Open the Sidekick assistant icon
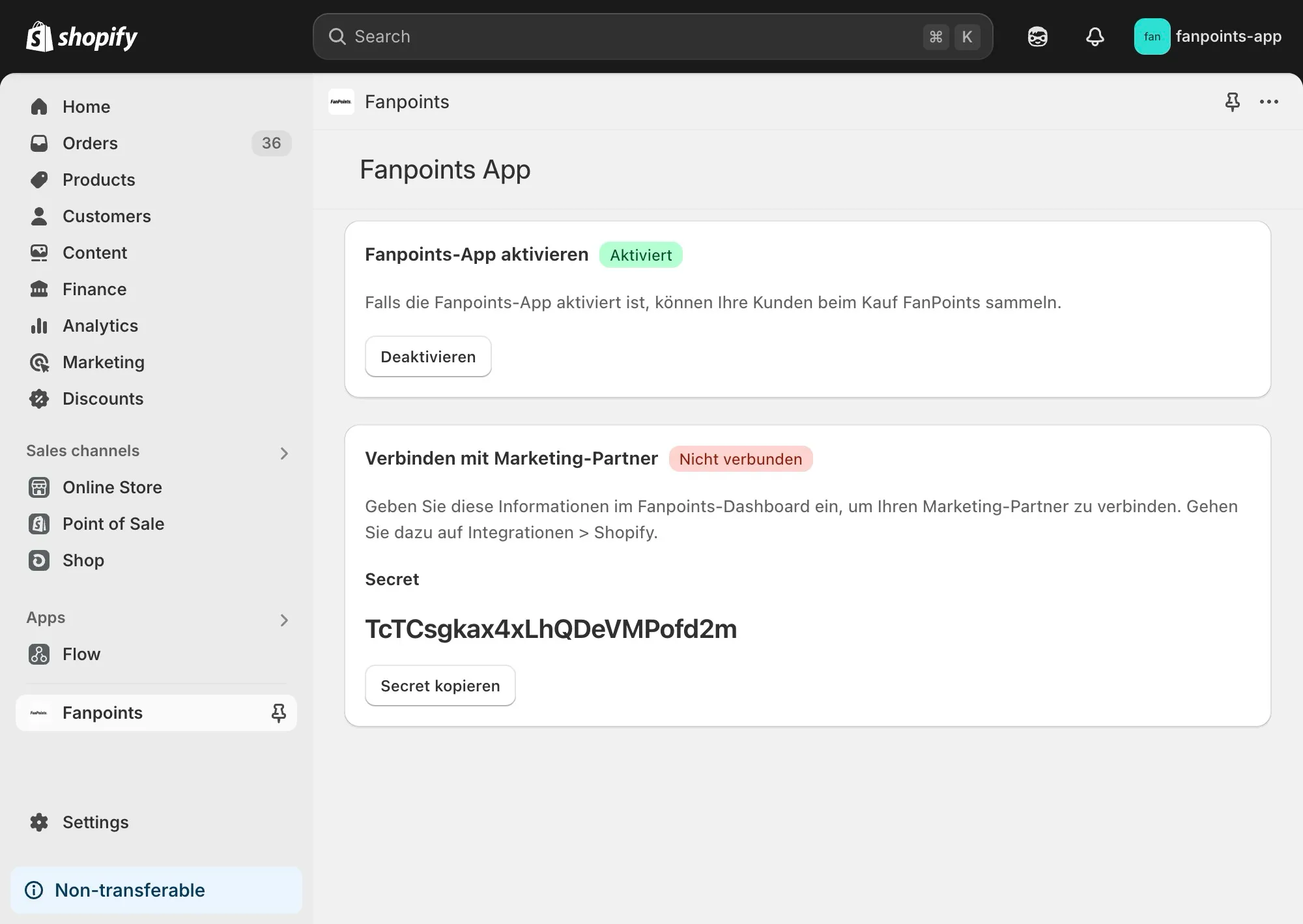 [x=1038, y=36]
